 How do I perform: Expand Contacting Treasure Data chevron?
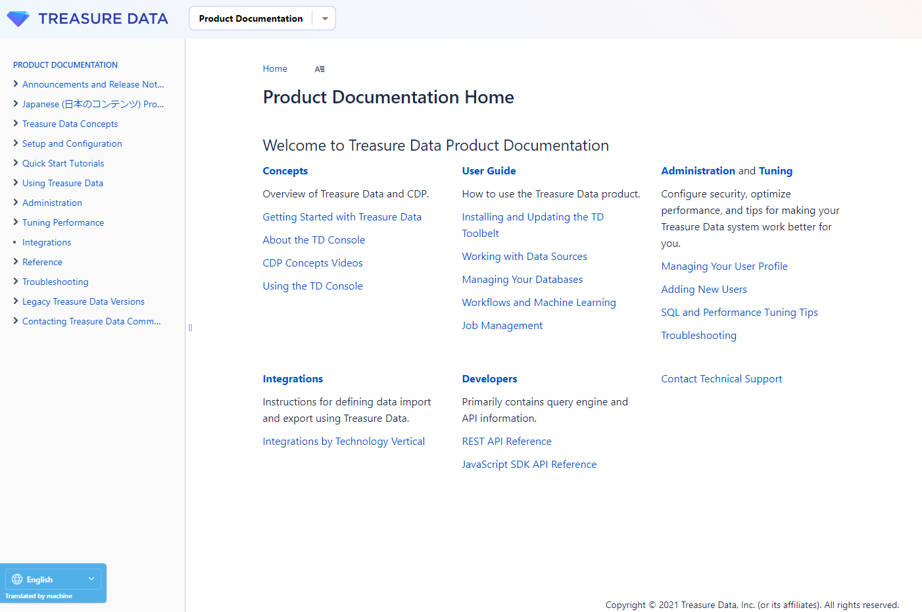coord(15,320)
